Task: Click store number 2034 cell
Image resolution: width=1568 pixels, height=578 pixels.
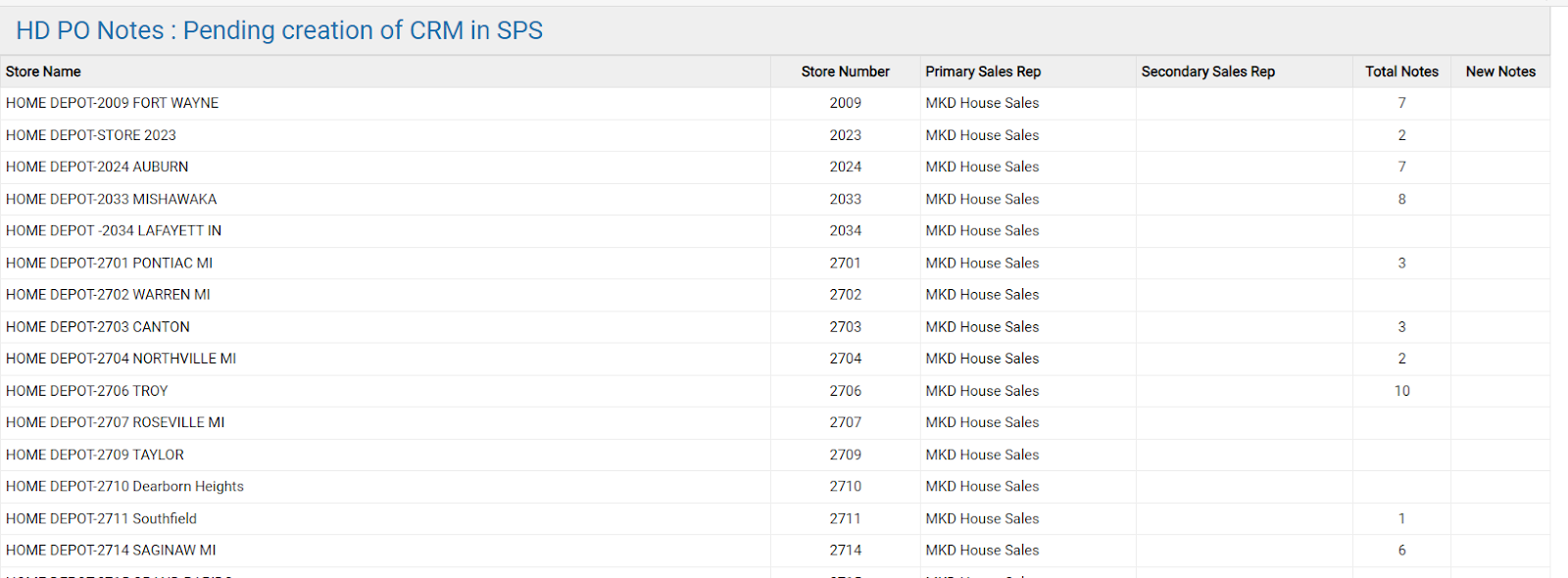Action: [x=845, y=230]
